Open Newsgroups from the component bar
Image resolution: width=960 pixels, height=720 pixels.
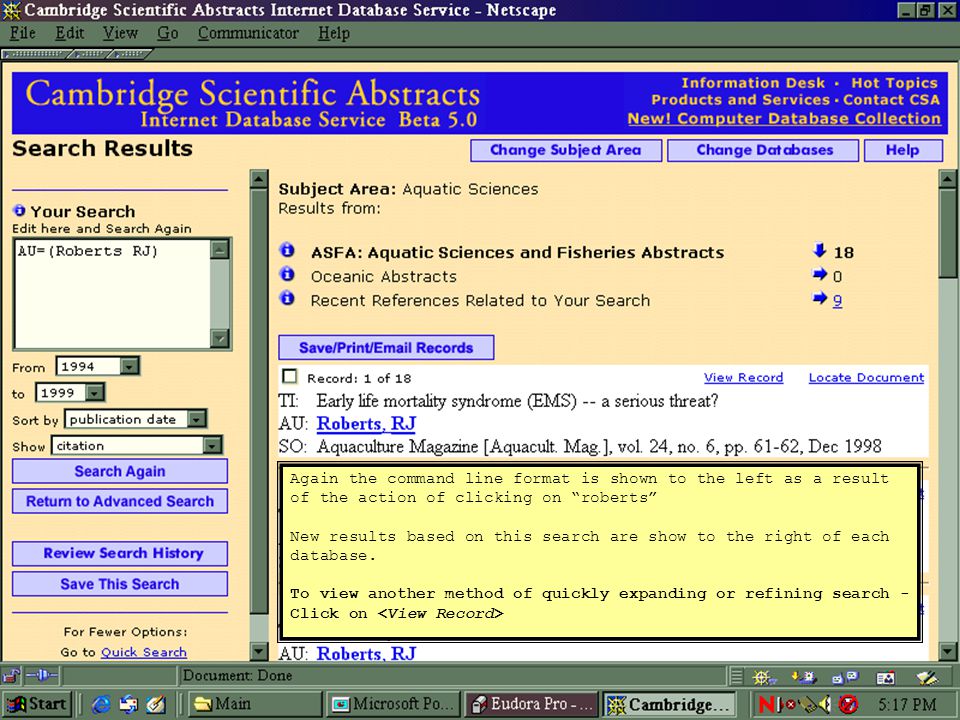[x=845, y=677]
